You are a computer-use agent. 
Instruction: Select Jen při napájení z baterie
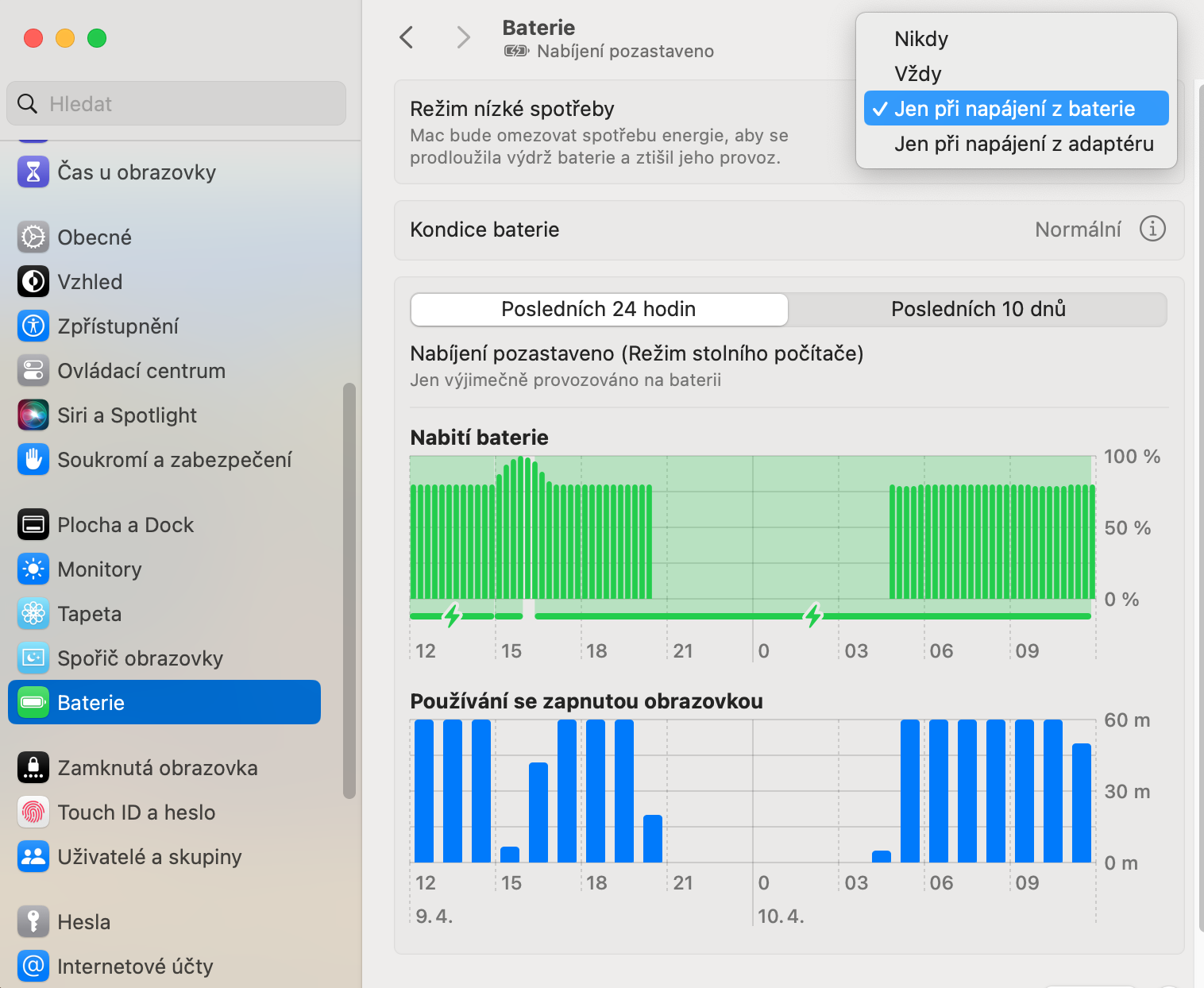[x=1015, y=109]
